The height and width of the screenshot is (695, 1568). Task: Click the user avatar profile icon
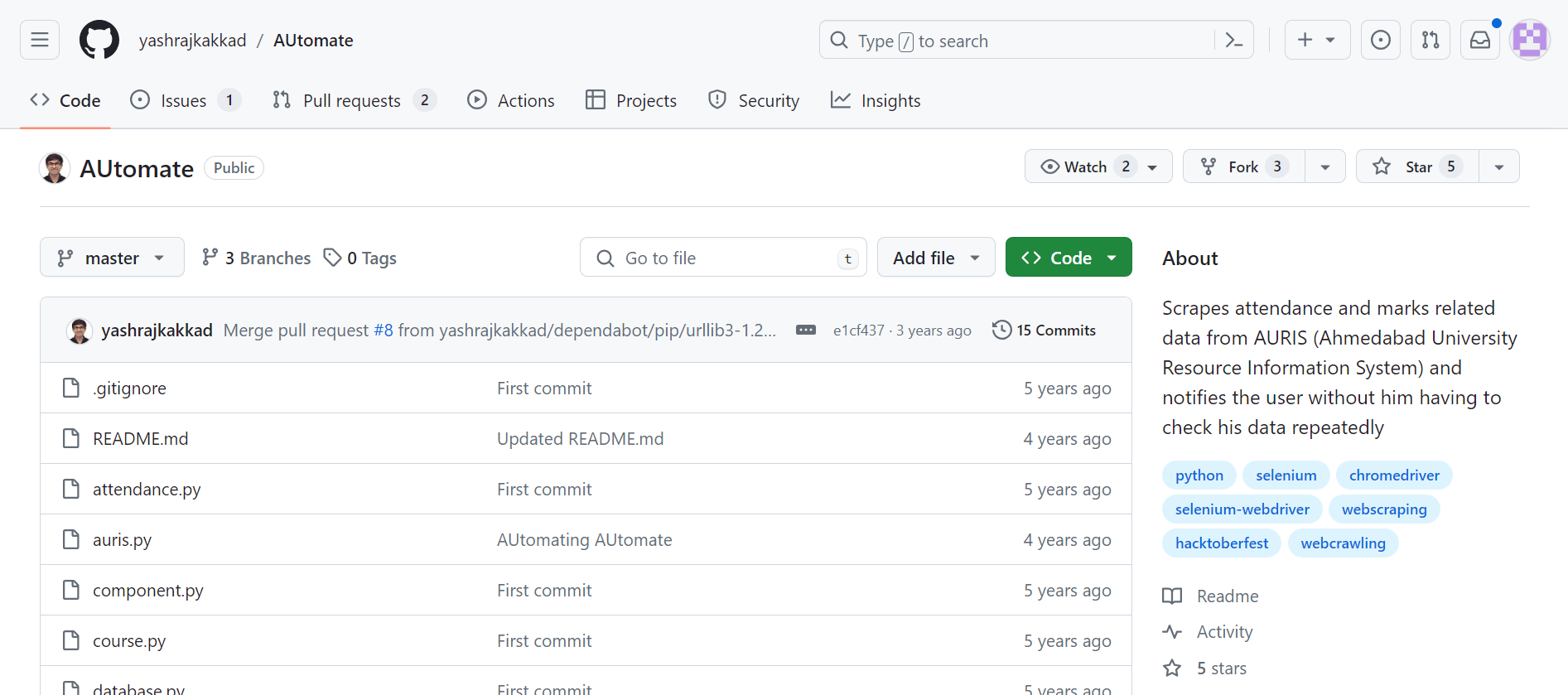pos(1529,40)
